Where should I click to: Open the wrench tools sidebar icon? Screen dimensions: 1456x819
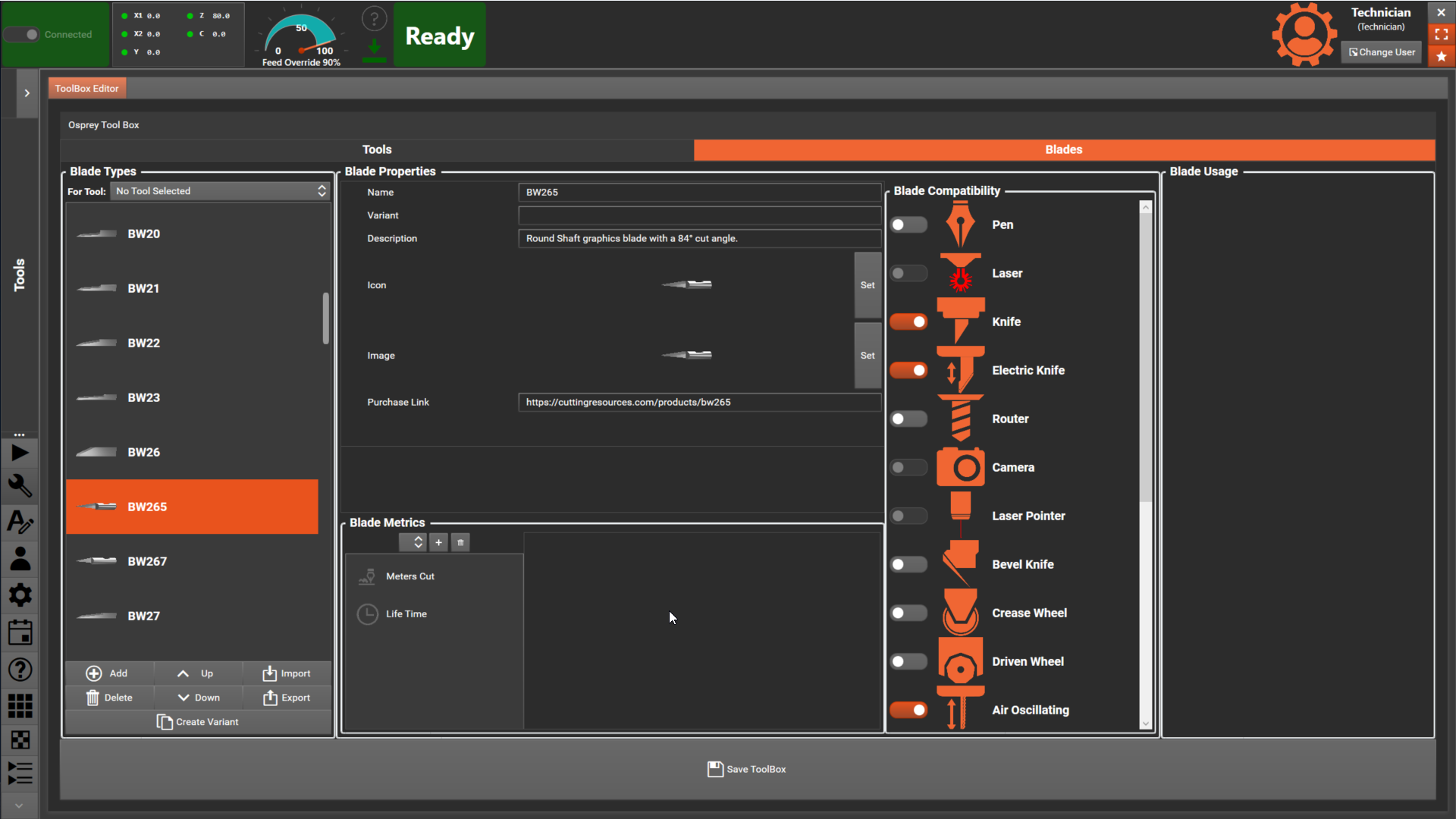click(20, 486)
